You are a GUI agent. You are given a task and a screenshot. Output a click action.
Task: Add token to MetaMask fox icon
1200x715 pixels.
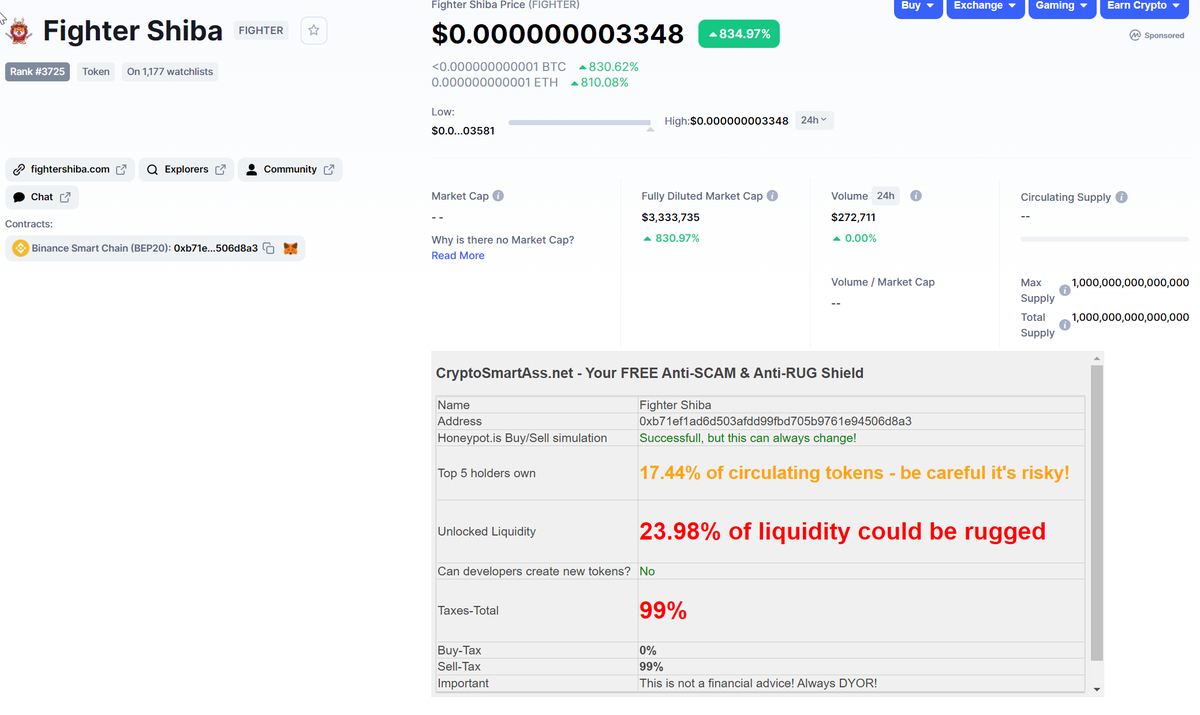pyautogui.click(x=291, y=248)
